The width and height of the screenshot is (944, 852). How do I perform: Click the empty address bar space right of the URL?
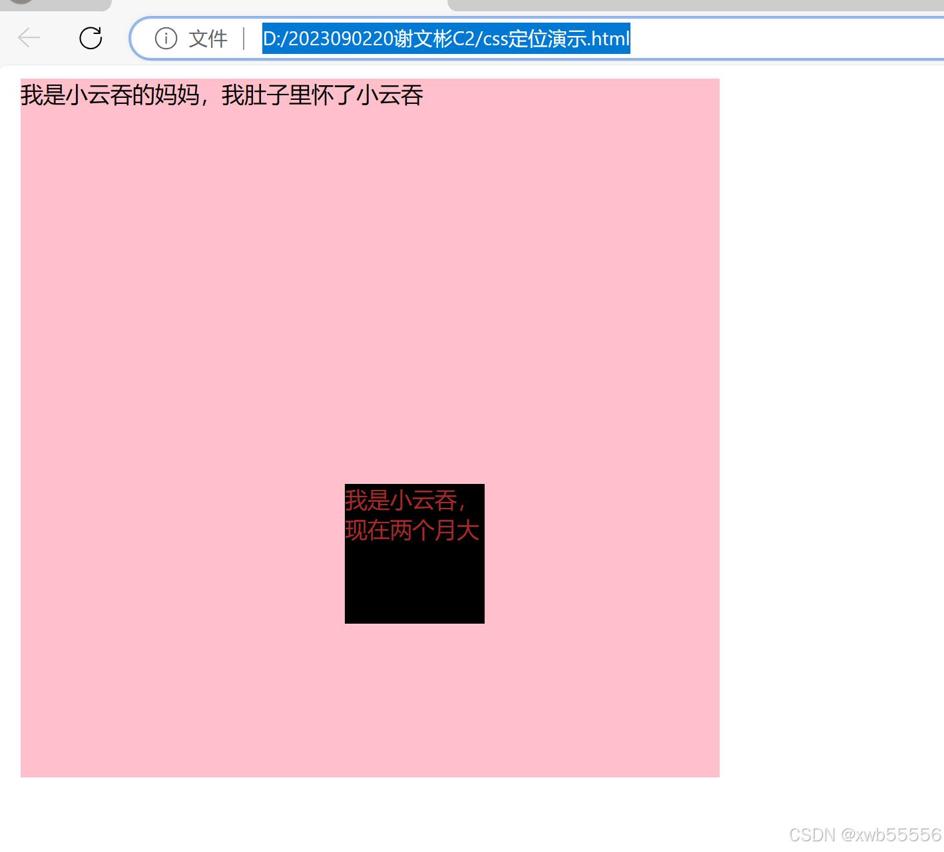click(x=783, y=39)
